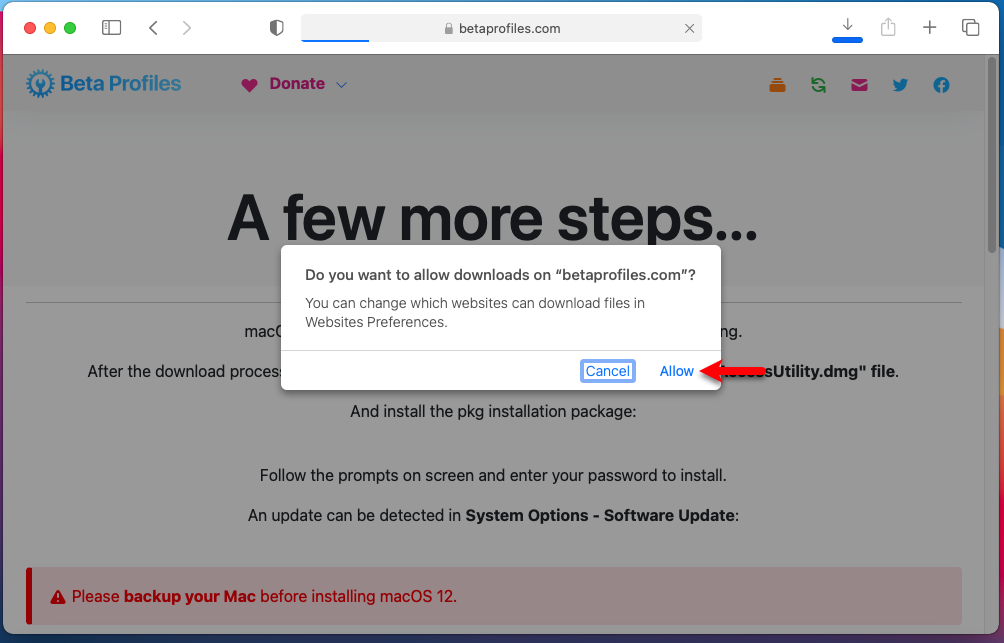Allow downloads on betaprofiles.com
The image size is (1004, 643).
pyautogui.click(x=676, y=371)
